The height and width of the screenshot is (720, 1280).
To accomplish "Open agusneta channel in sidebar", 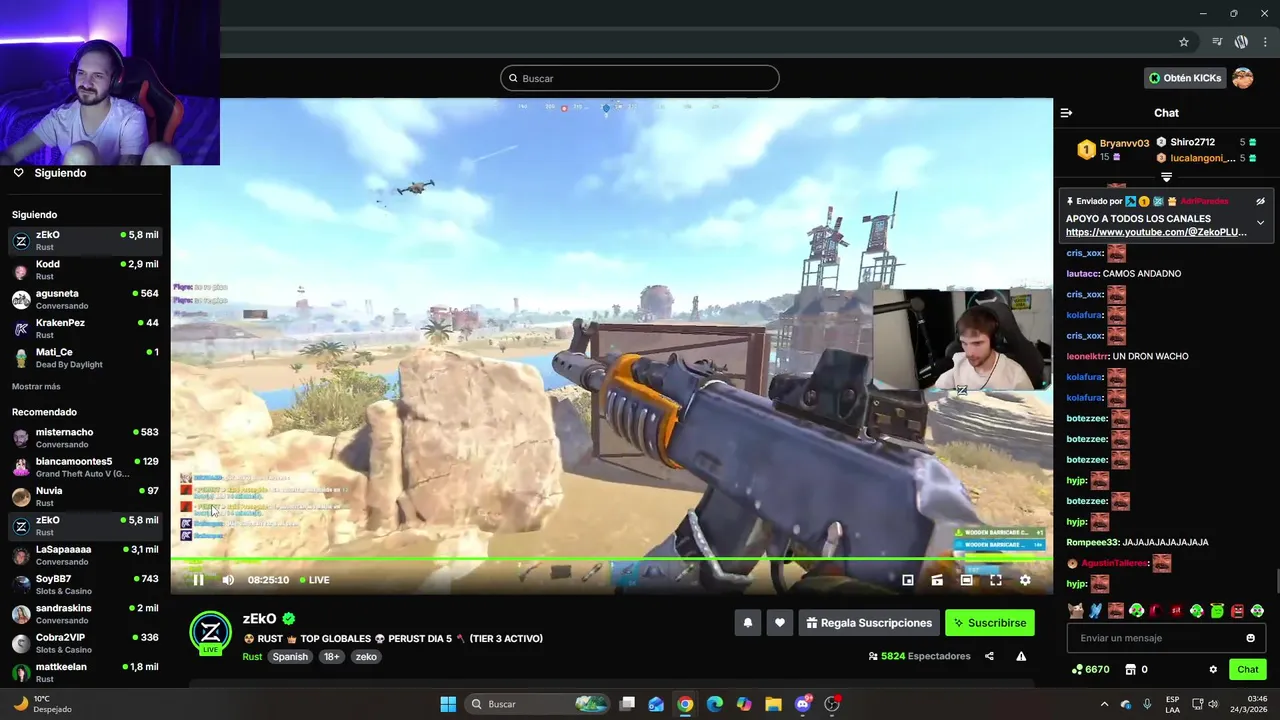I will pos(85,299).
